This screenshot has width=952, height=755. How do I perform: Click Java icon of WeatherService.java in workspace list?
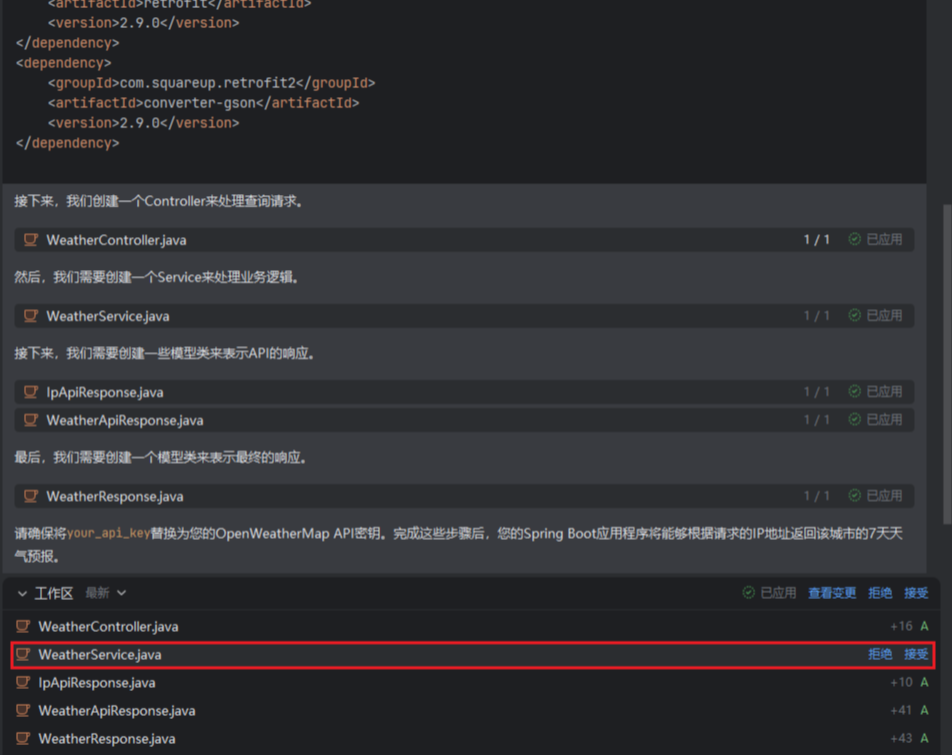23,654
